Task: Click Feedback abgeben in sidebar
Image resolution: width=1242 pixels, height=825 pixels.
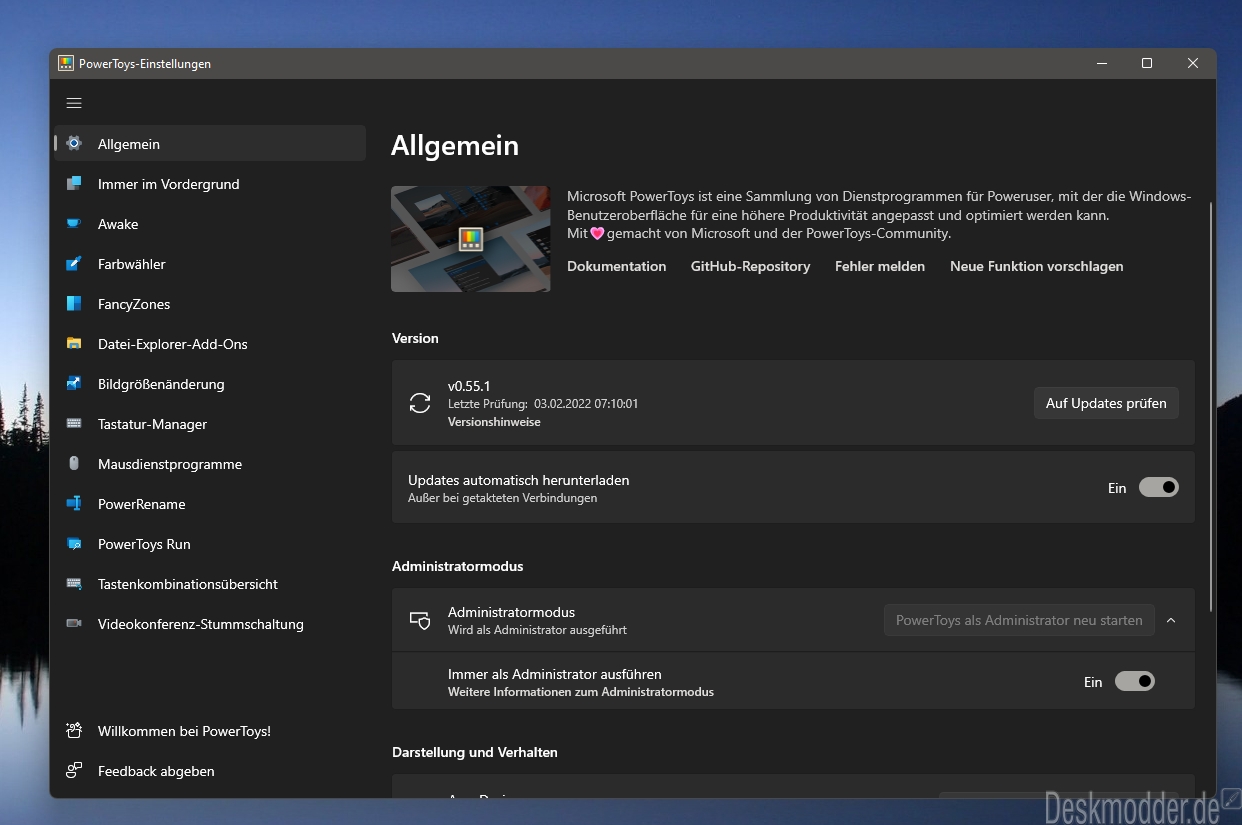Action: pyautogui.click(x=210, y=771)
